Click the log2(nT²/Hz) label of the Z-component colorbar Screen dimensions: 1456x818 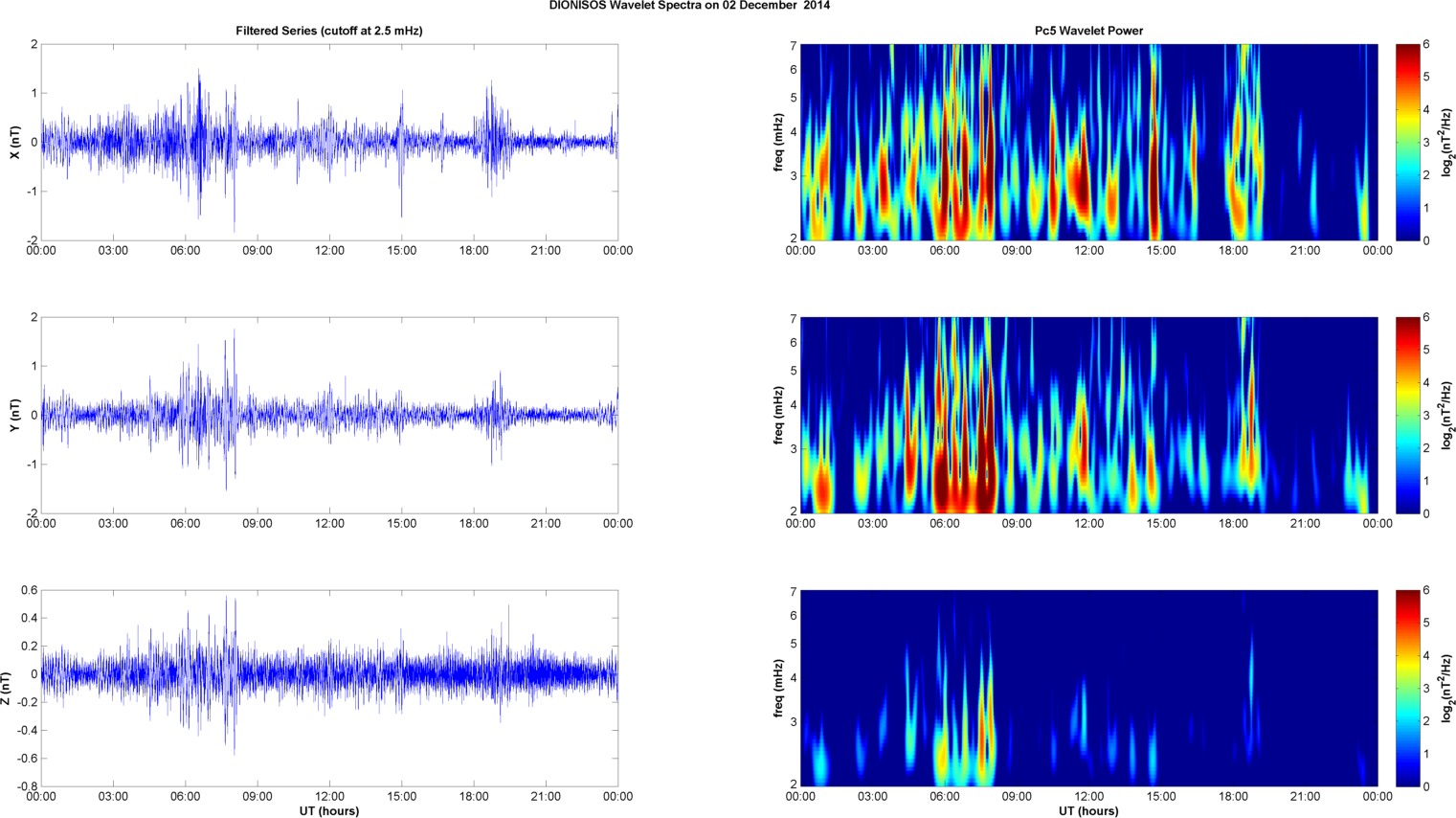click(x=1447, y=689)
